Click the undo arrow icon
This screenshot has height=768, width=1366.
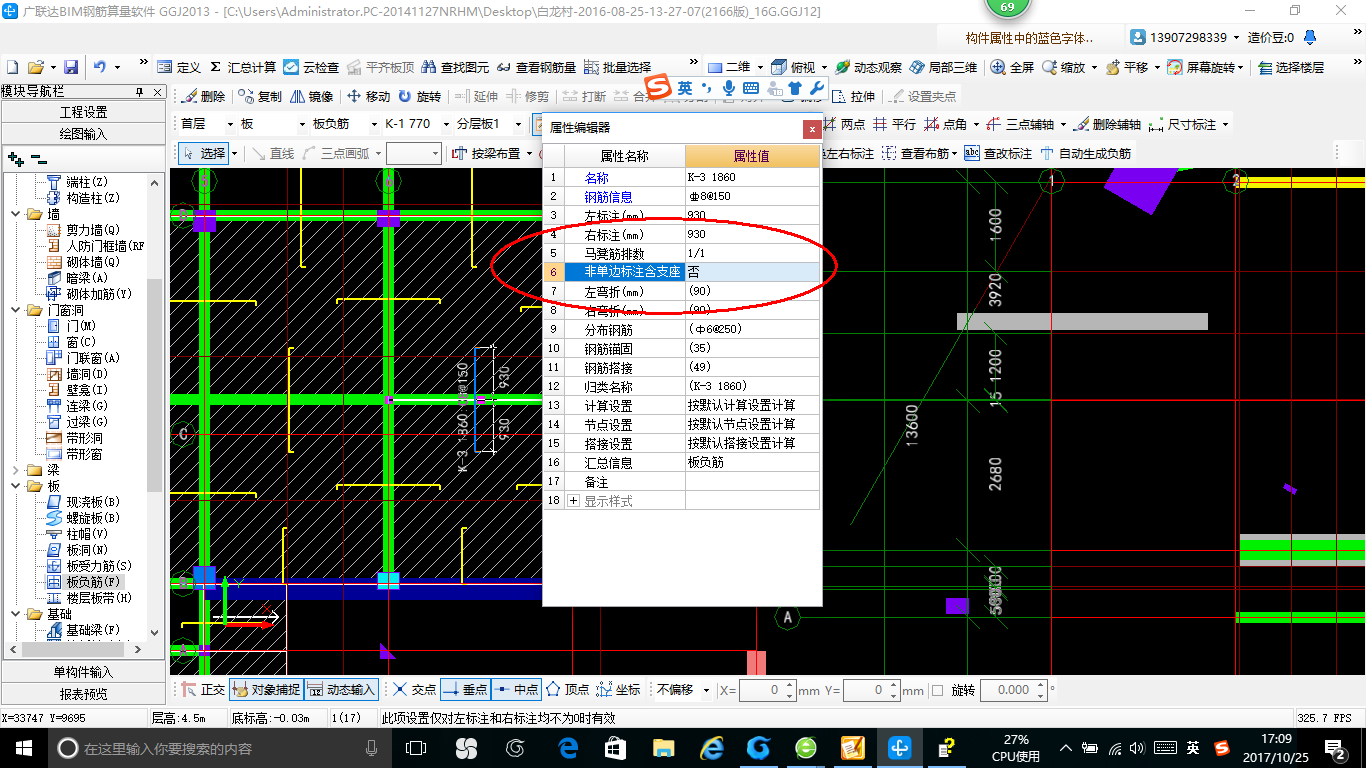coord(100,67)
